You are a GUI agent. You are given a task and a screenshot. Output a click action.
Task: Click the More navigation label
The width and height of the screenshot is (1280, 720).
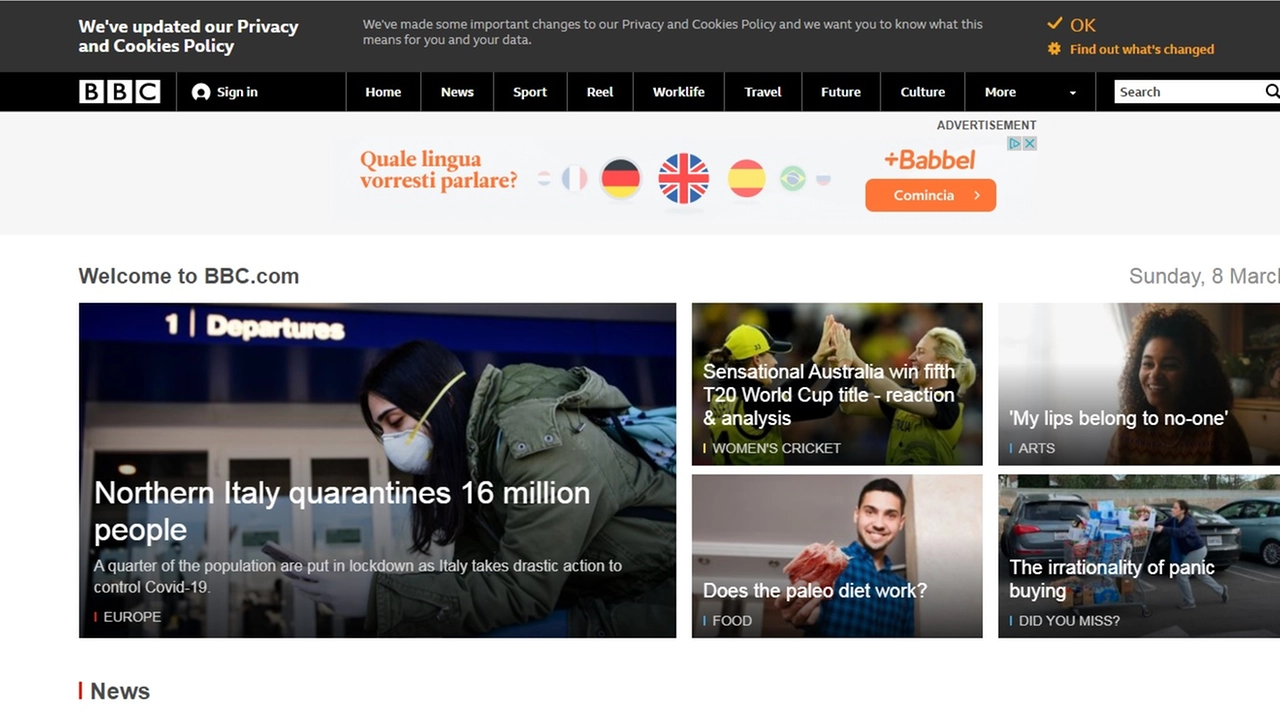coord(1000,92)
